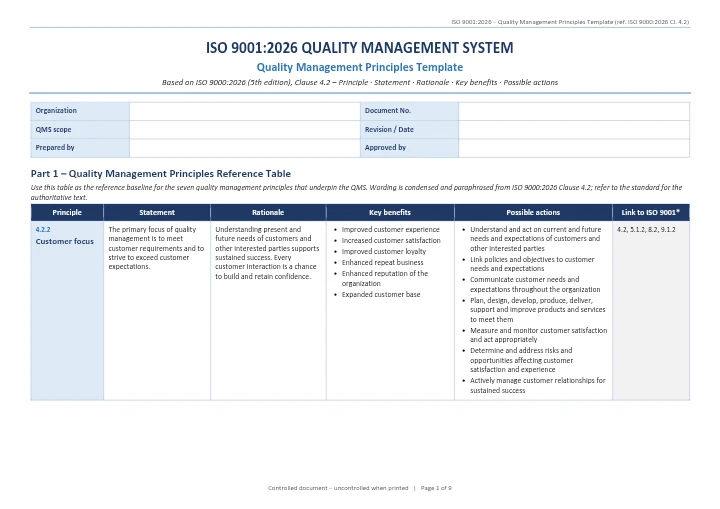This screenshot has width=720, height=509.
Task: Click the Prepared by input field
Action: [245, 148]
